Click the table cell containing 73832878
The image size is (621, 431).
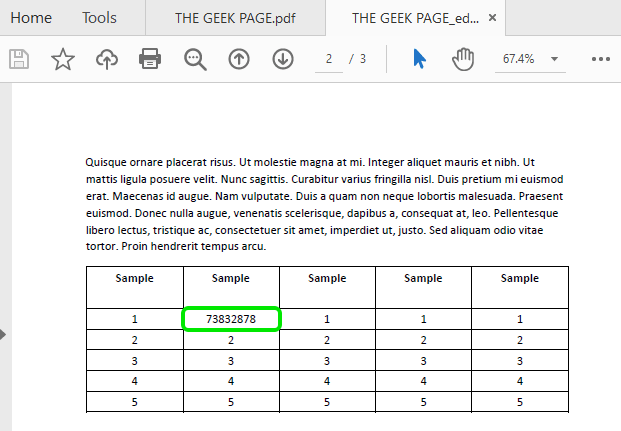click(231, 319)
